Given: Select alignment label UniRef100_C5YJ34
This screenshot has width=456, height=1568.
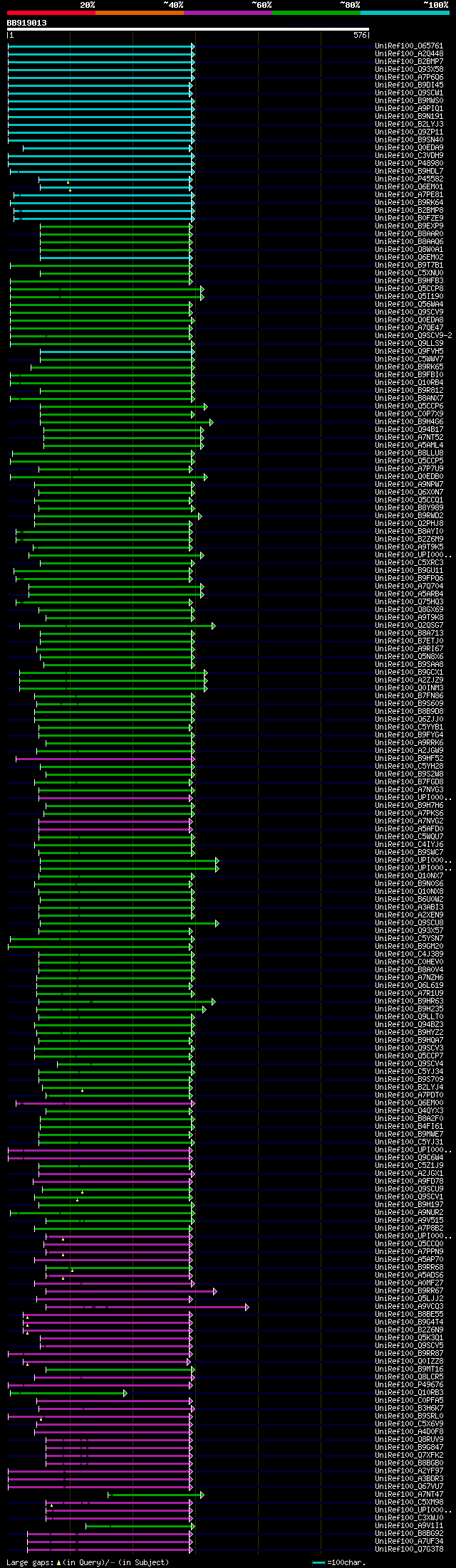Looking at the screenshot, I should [x=409, y=1071].
